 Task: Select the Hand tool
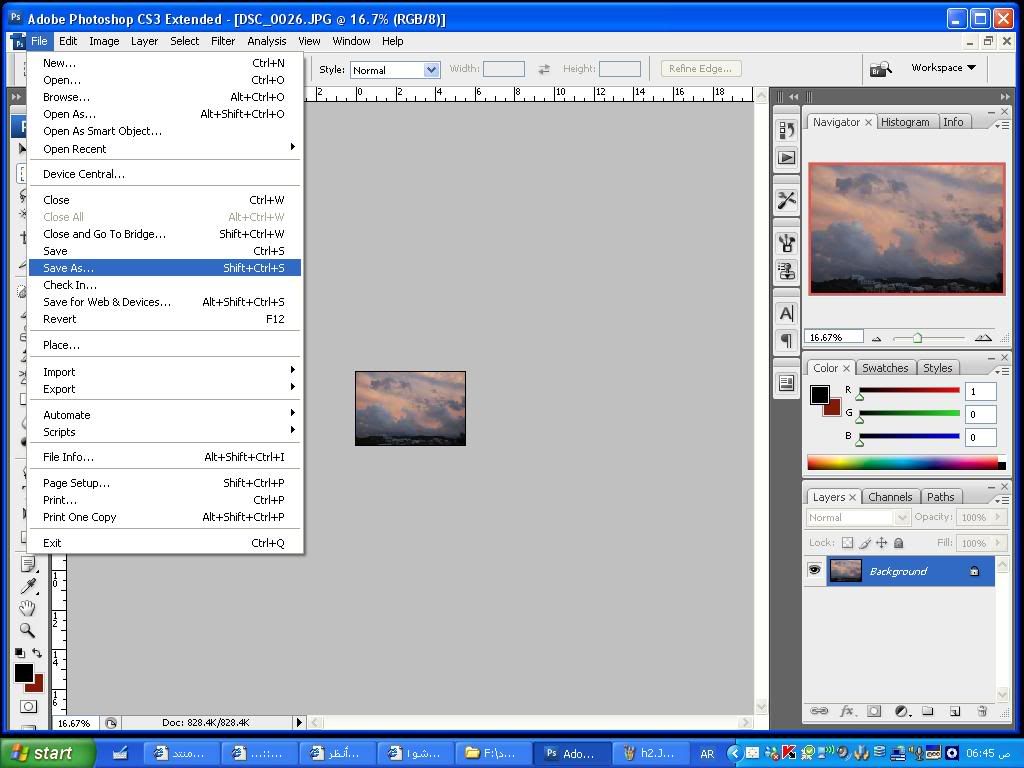pyautogui.click(x=27, y=608)
